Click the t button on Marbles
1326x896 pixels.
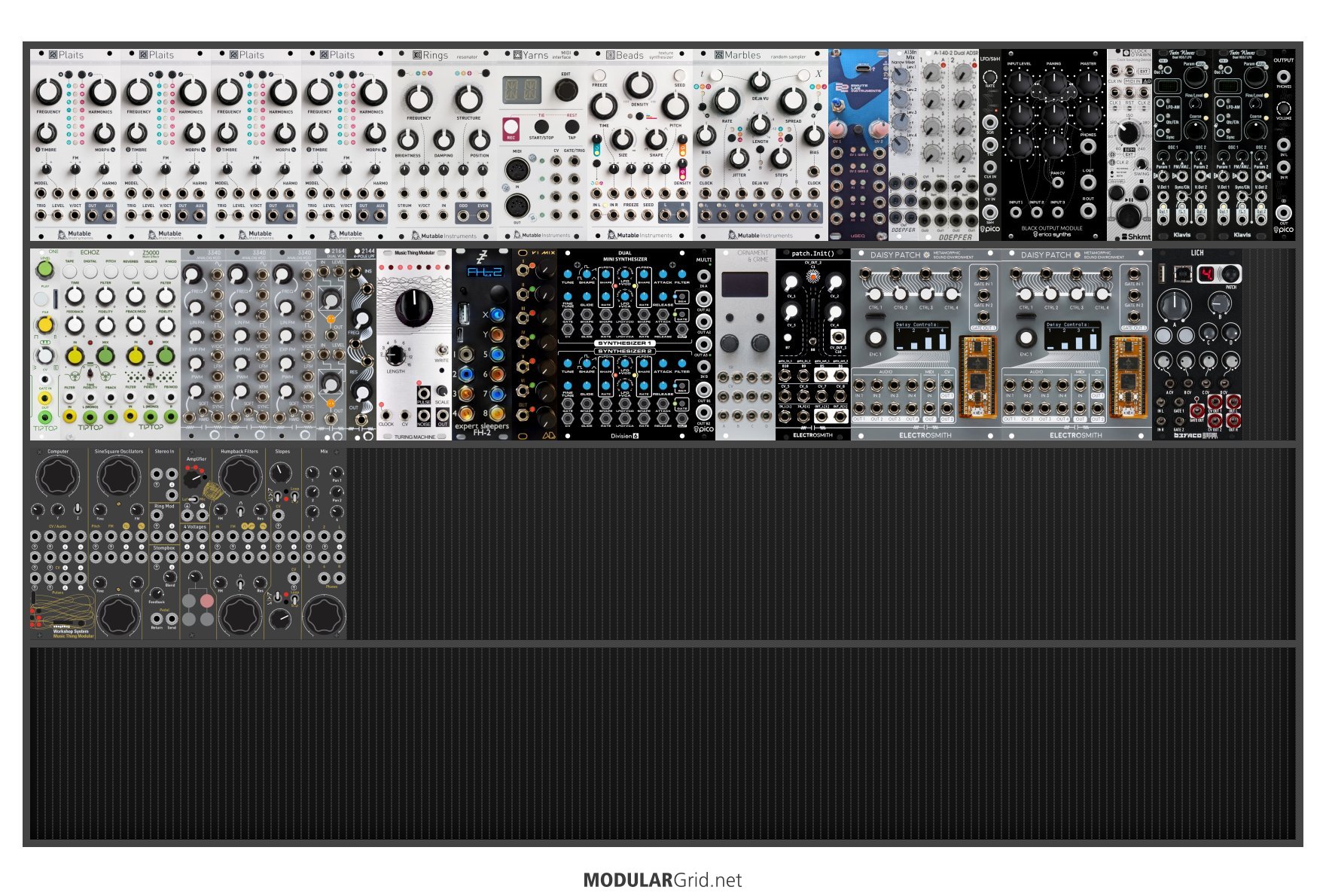pyautogui.click(x=715, y=75)
